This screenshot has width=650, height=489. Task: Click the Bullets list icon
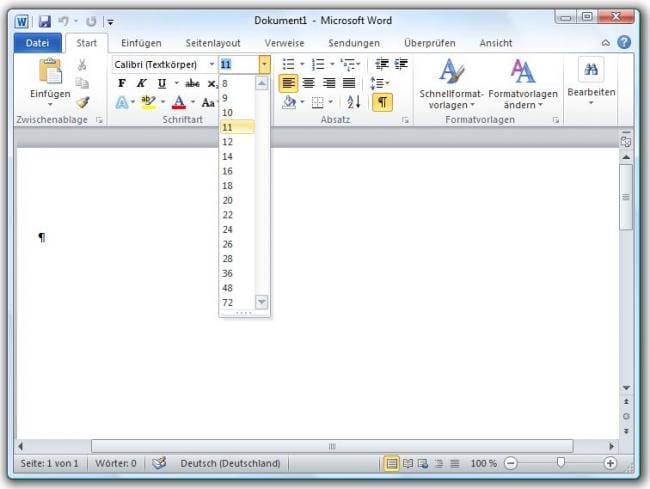289,64
